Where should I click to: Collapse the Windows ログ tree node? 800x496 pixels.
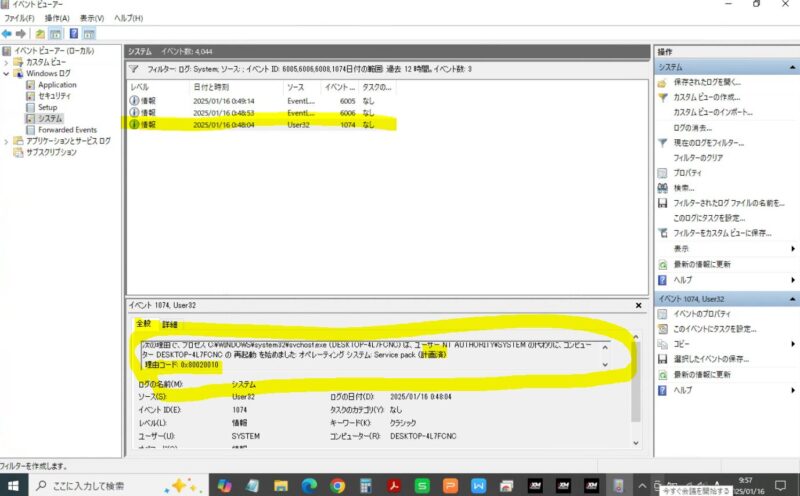[x=6, y=73]
